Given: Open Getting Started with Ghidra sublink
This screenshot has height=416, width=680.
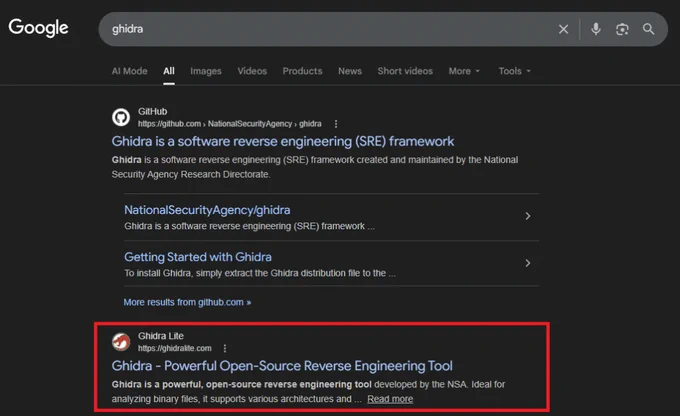Looking at the screenshot, I should [x=198, y=257].
